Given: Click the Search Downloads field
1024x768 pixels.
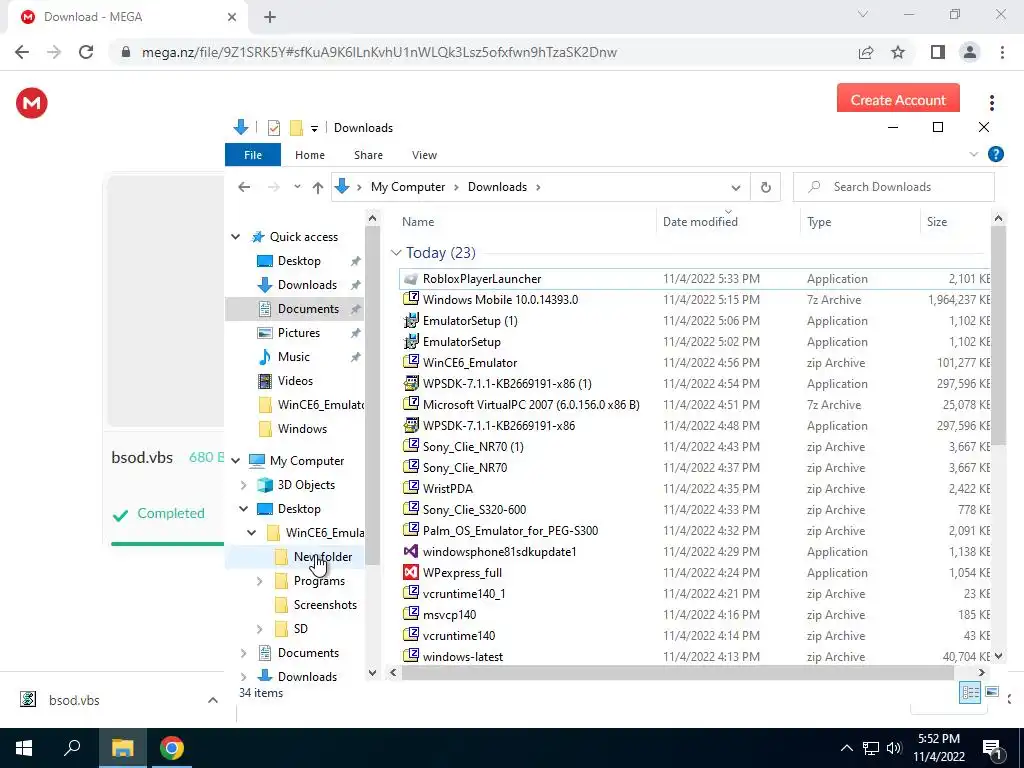Looking at the screenshot, I should pyautogui.click(x=893, y=187).
